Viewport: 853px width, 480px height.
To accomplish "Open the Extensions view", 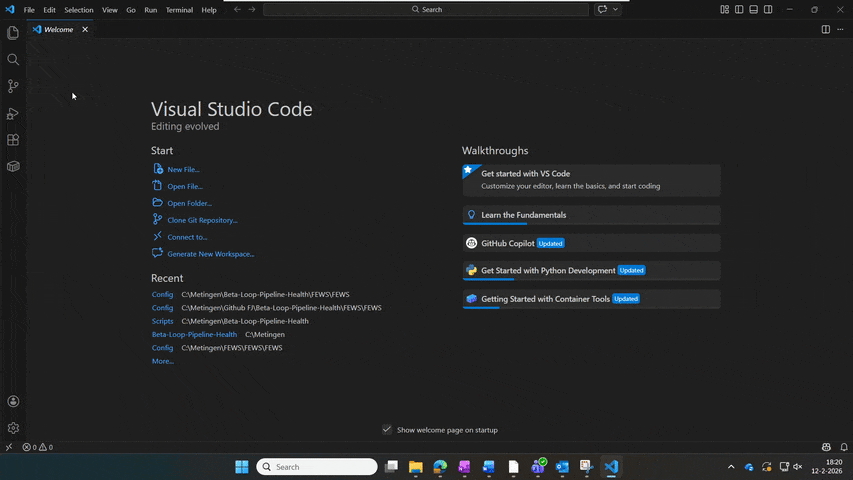I will 13,140.
